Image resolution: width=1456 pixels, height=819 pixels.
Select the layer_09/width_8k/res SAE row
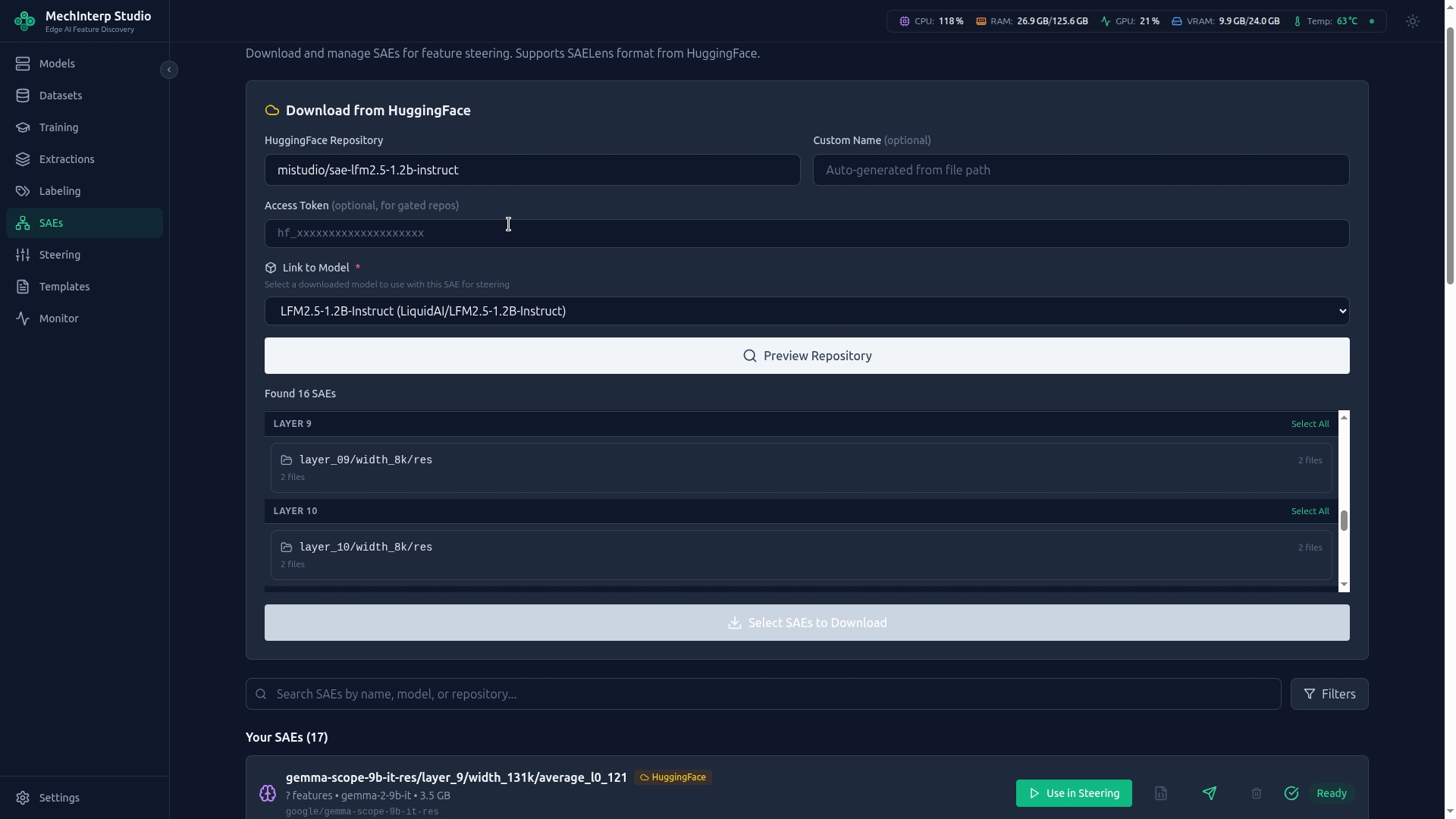[801, 468]
